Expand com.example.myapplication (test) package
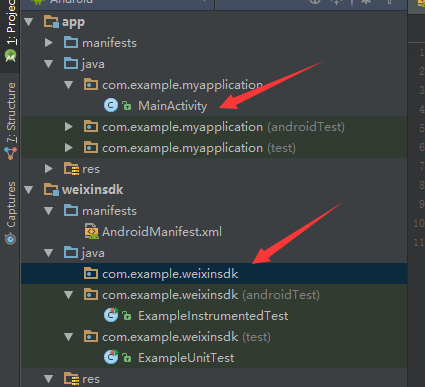Image resolution: width=425 pixels, height=387 pixels. coord(69,148)
